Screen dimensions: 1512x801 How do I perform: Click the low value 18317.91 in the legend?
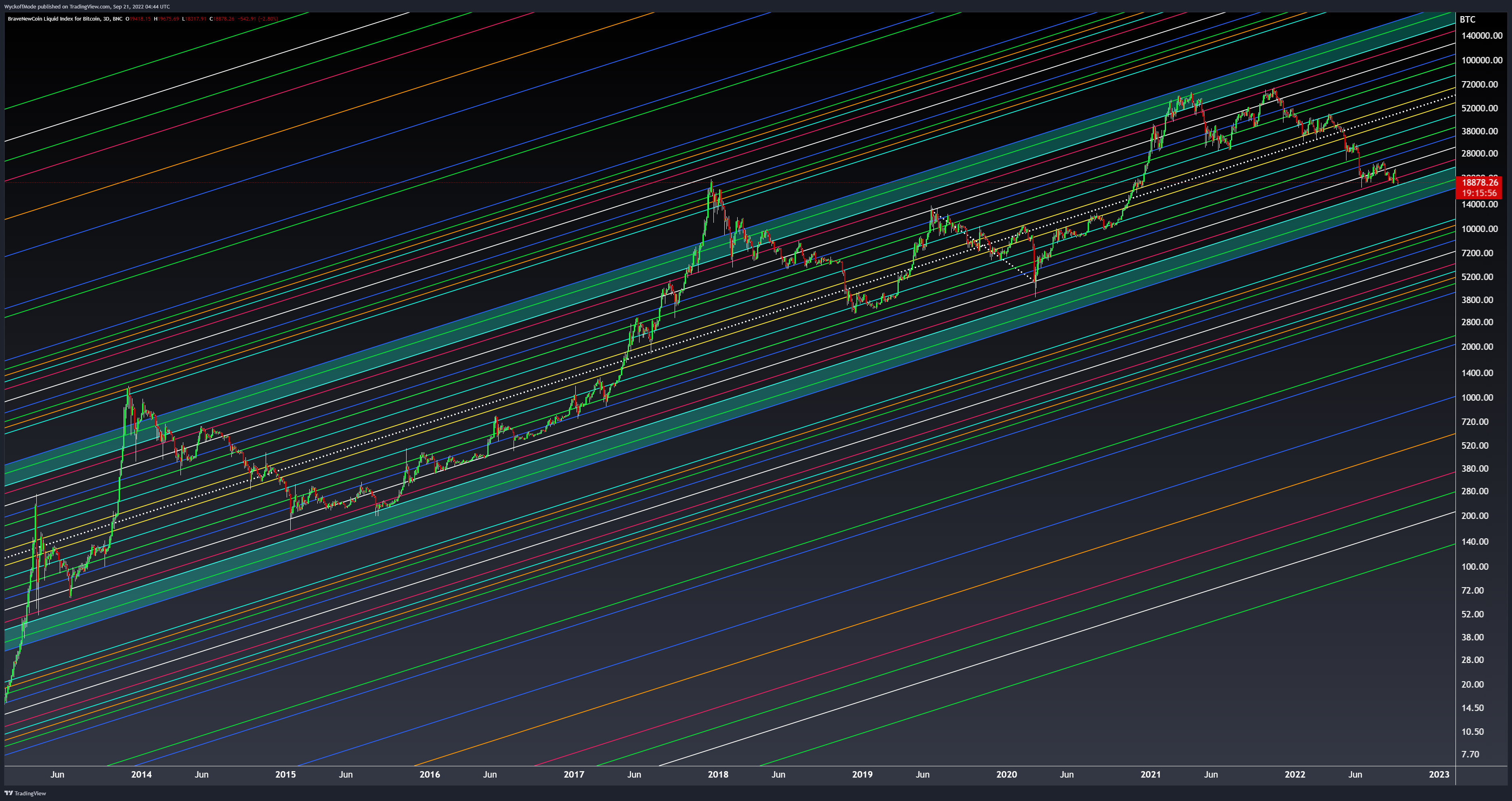coord(196,19)
